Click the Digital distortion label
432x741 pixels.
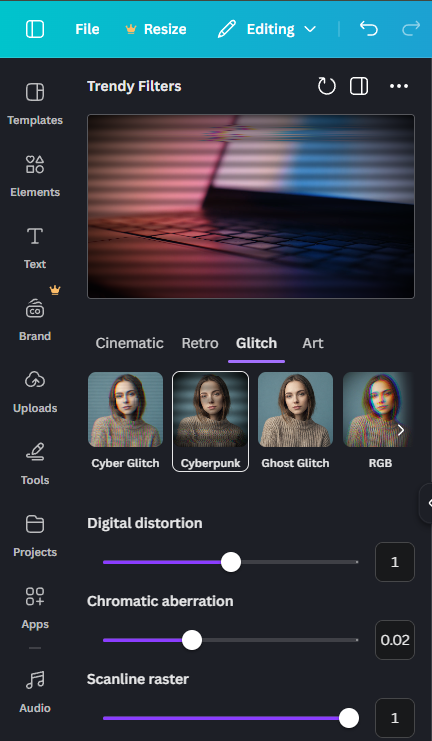coord(145,523)
